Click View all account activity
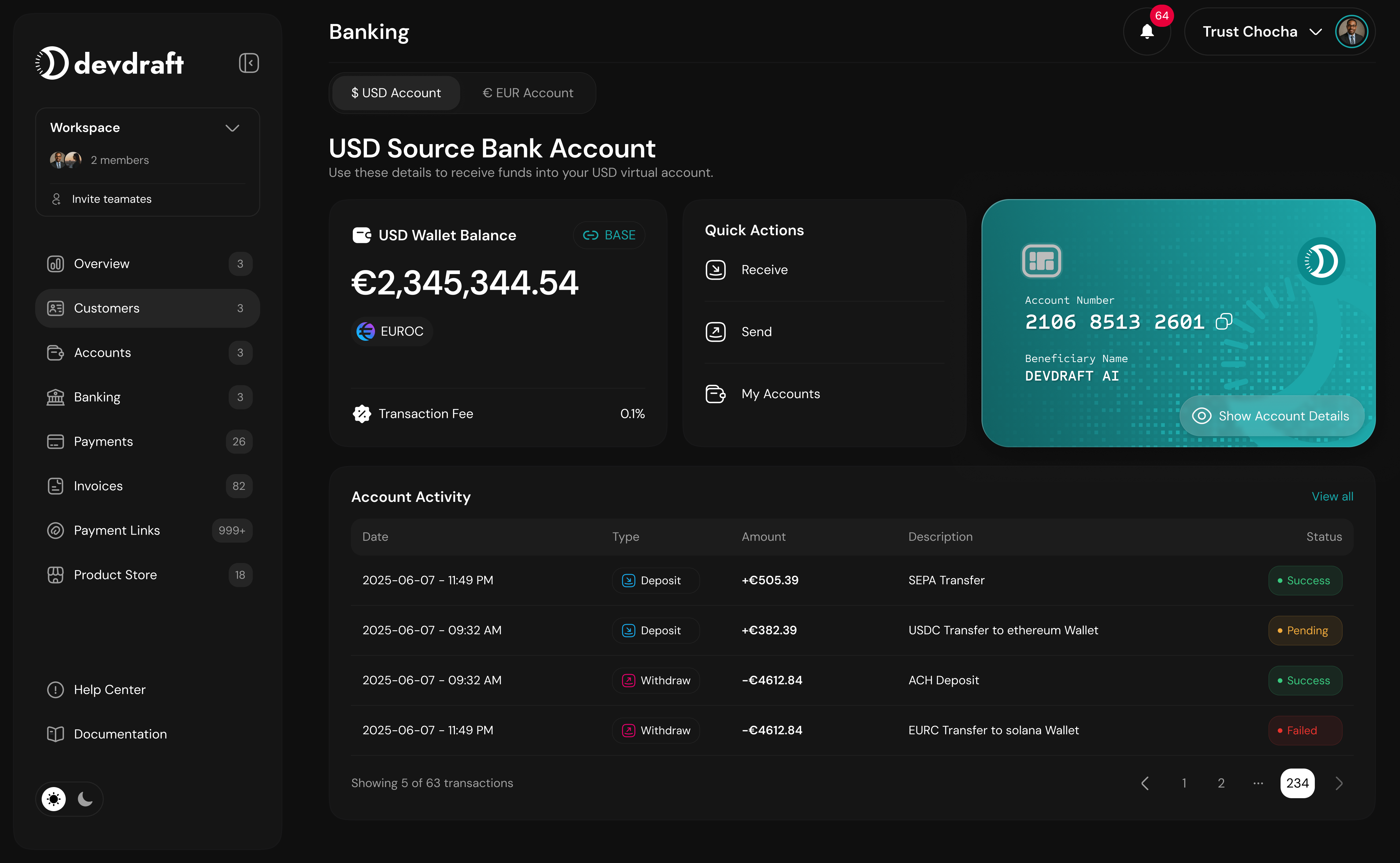 coord(1332,496)
